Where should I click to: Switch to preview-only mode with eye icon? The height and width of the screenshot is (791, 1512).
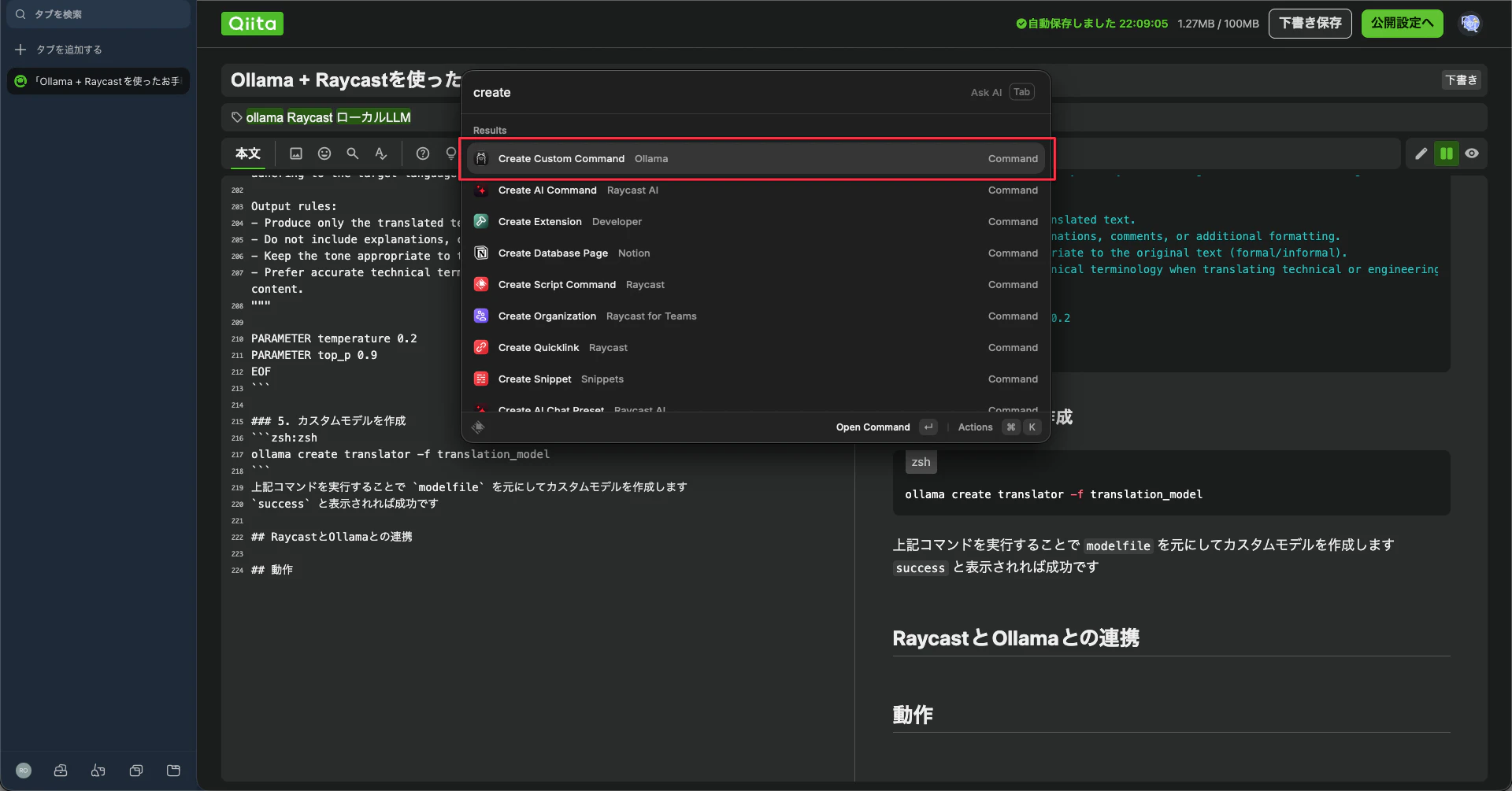(1472, 153)
